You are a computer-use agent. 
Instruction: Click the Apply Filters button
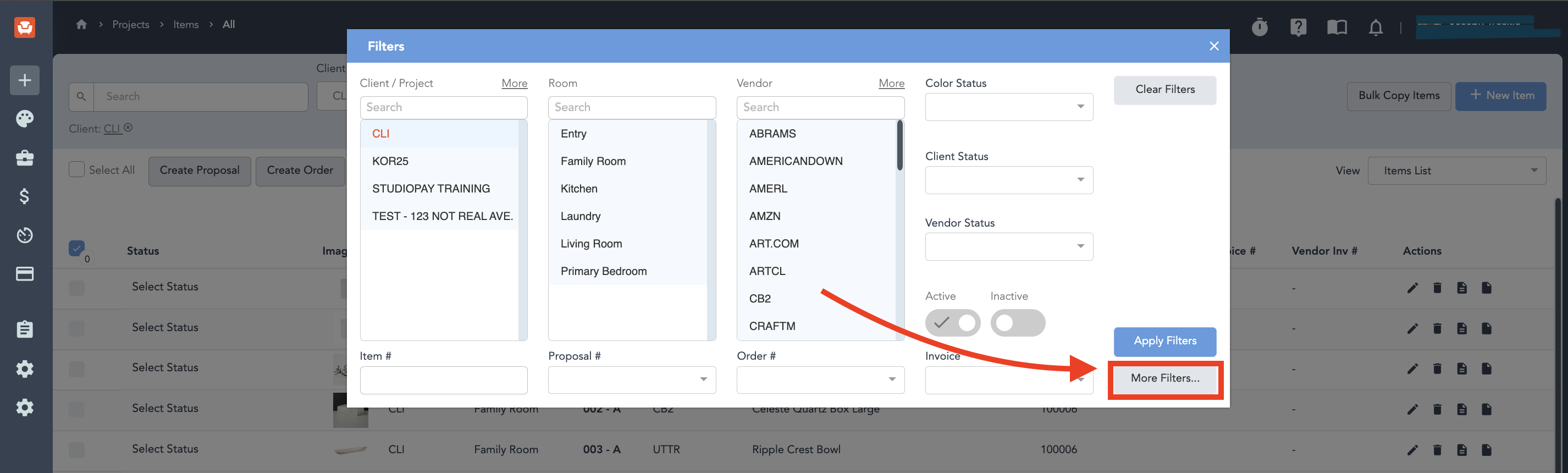[x=1165, y=342]
